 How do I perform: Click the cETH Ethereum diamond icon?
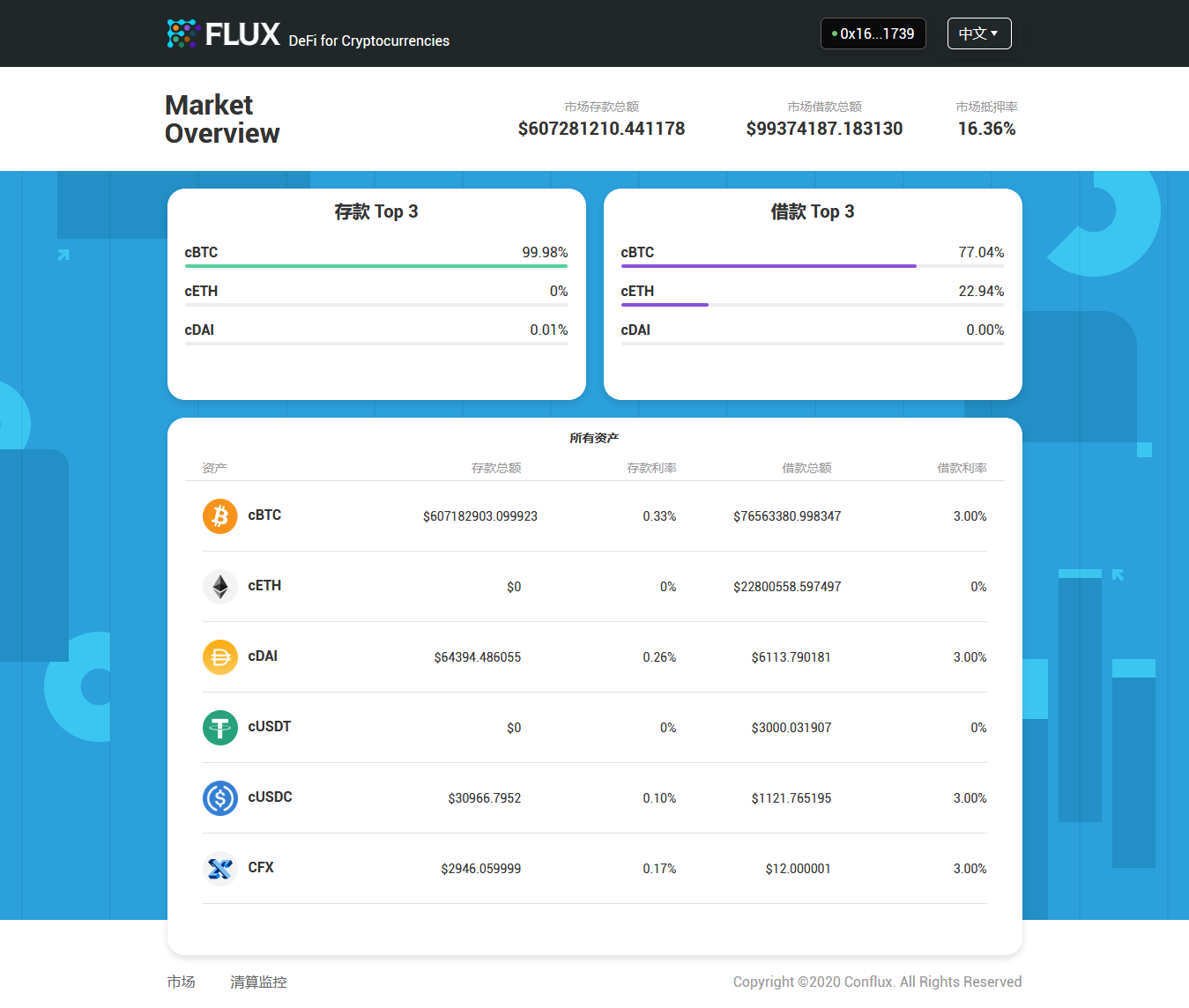(220, 587)
